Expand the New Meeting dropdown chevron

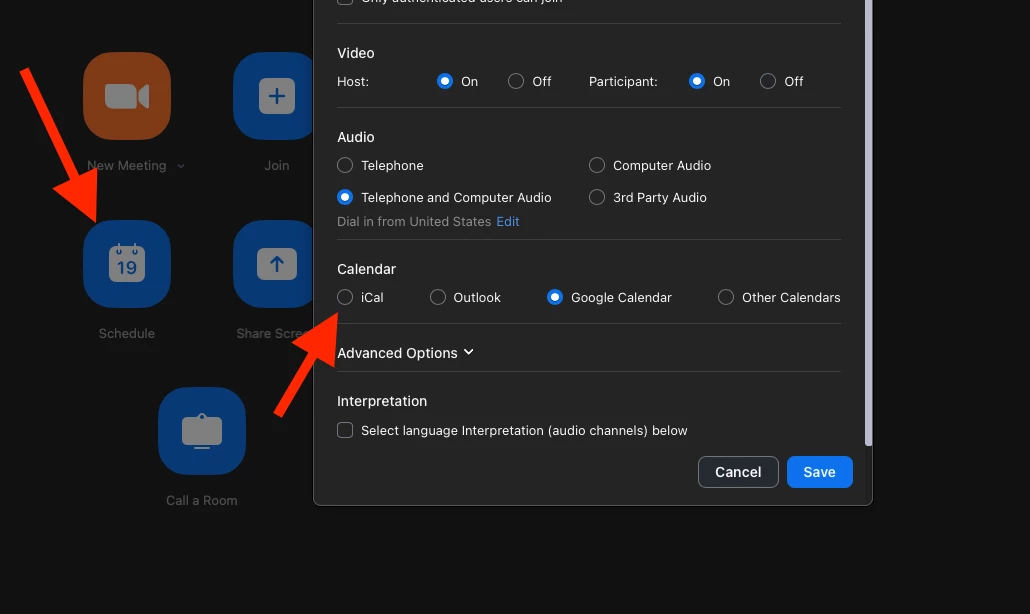click(x=181, y=166)
